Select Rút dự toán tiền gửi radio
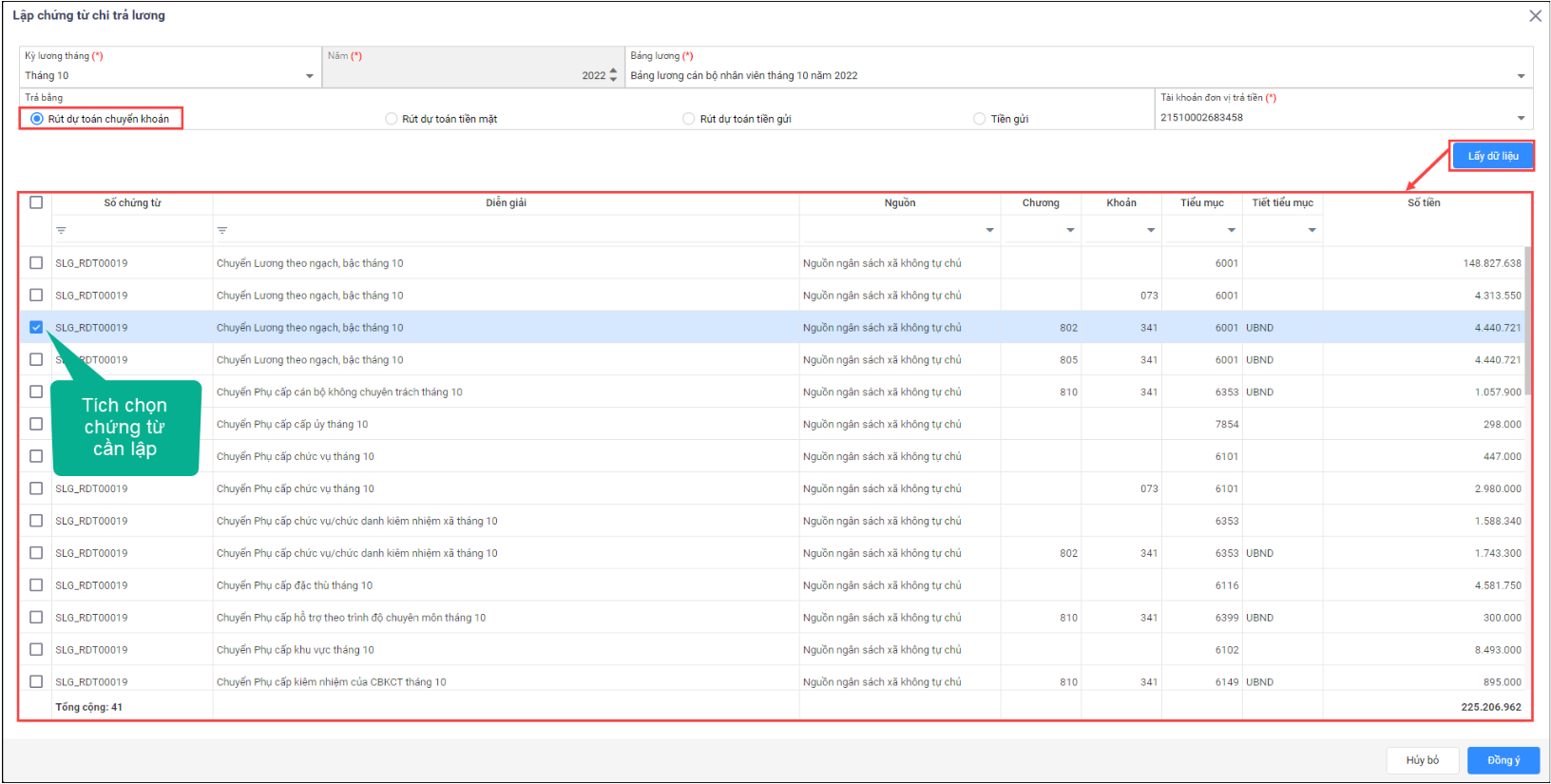 tap(689, 119)
